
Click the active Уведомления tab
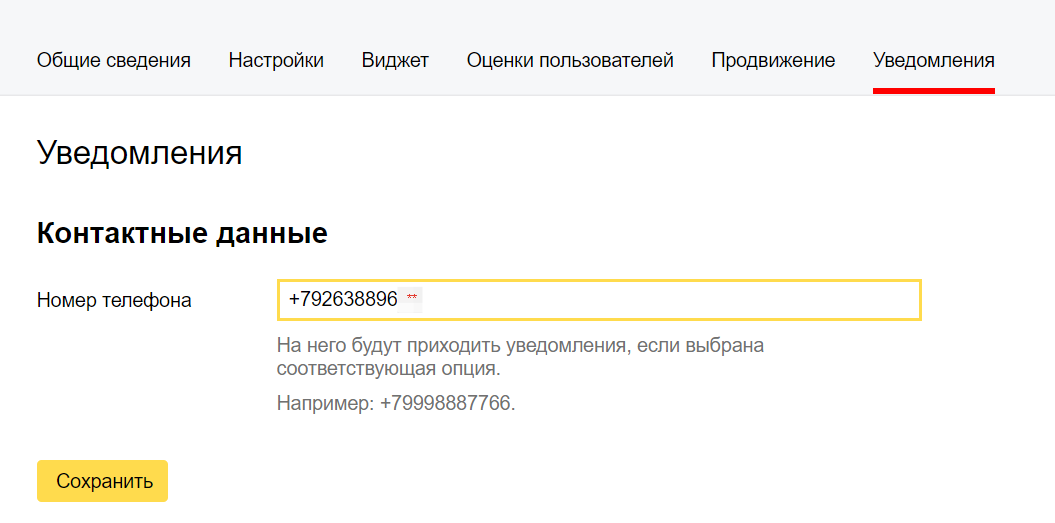click(x=934, y=61)
